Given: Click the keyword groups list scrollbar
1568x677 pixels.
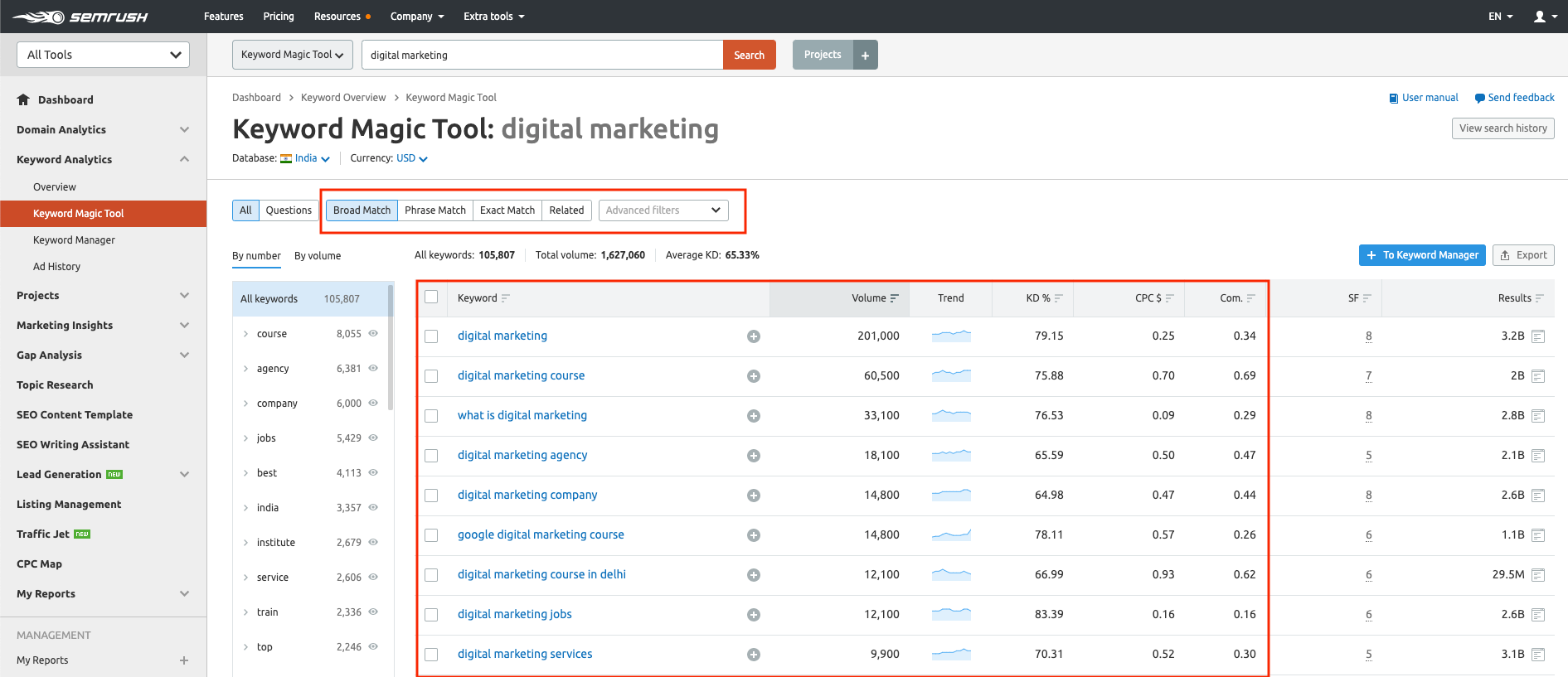Looking at the screenshot, I should coord(391,347).
